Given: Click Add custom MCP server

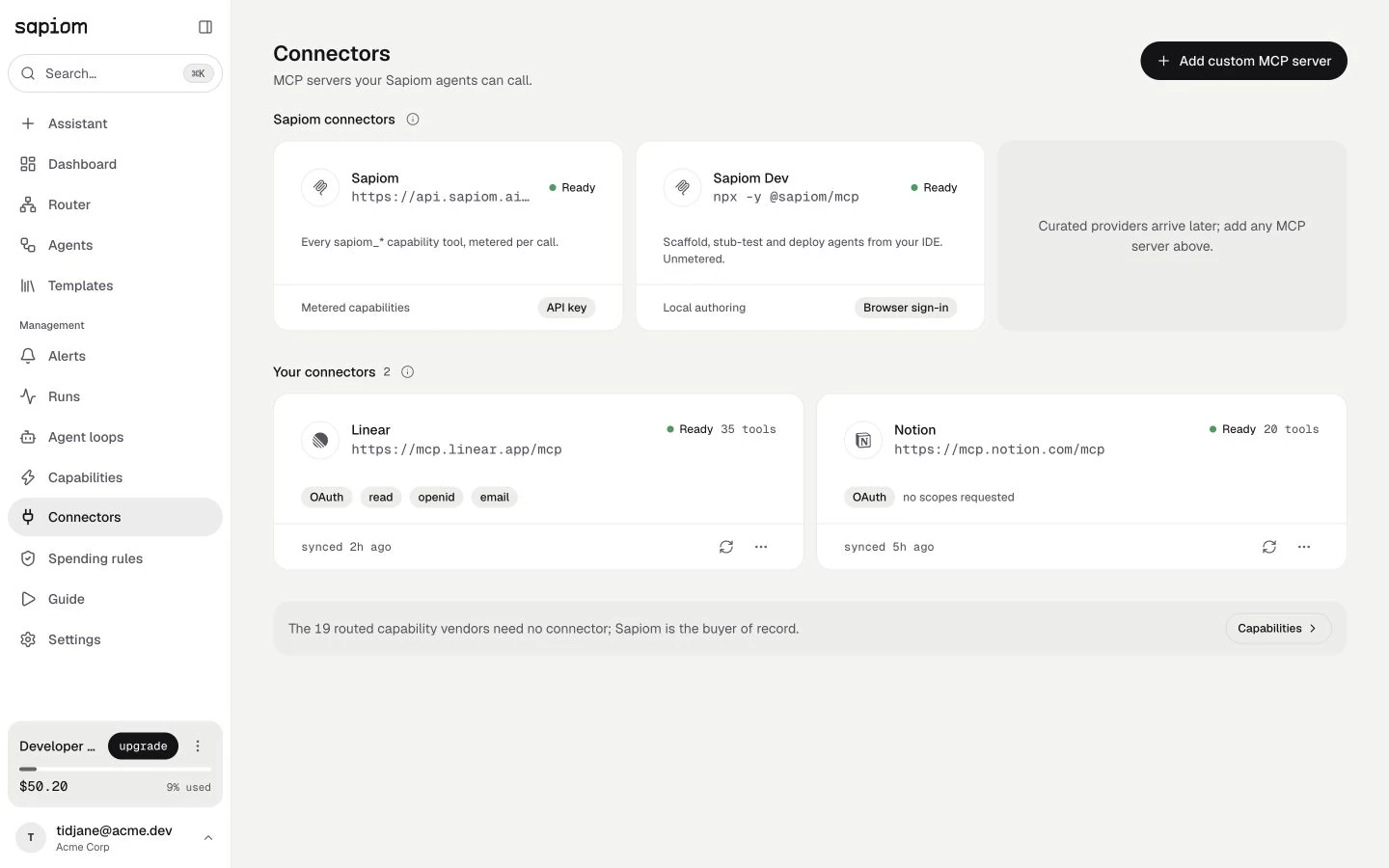Looking at the screenshot, I should (1243, 61).
